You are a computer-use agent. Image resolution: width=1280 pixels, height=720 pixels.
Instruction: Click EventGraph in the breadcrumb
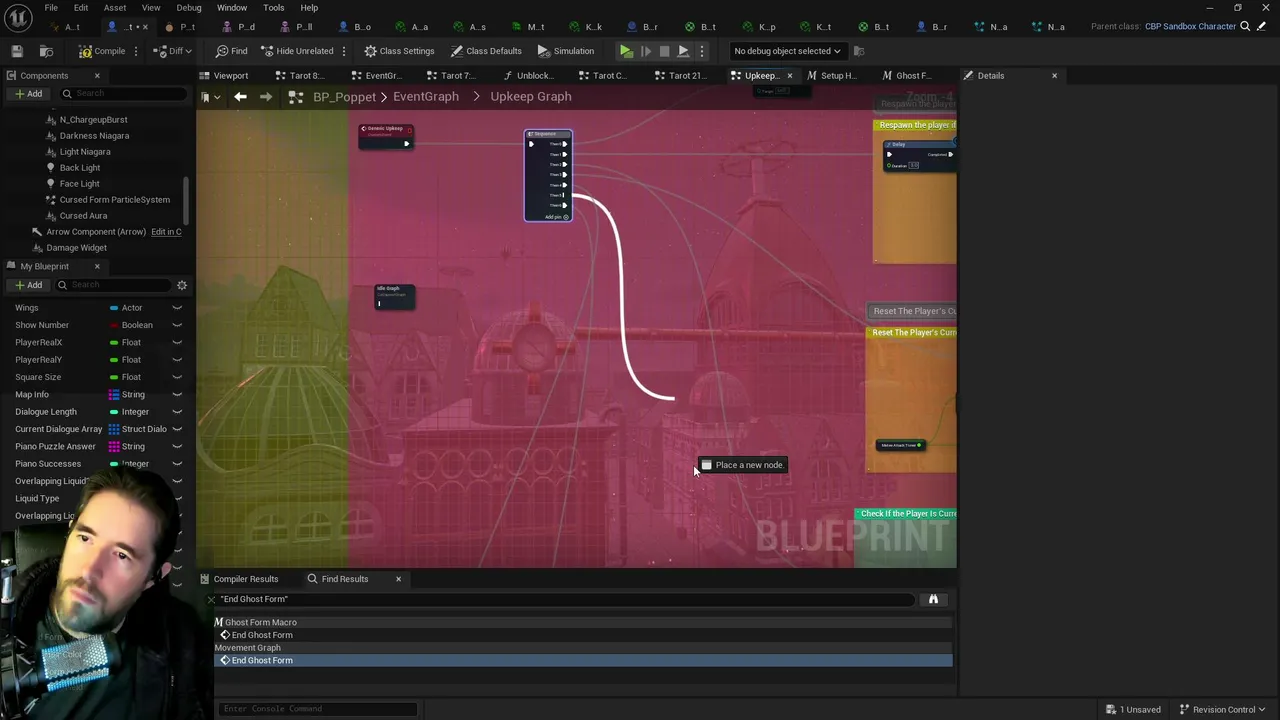tap(426, 96)
